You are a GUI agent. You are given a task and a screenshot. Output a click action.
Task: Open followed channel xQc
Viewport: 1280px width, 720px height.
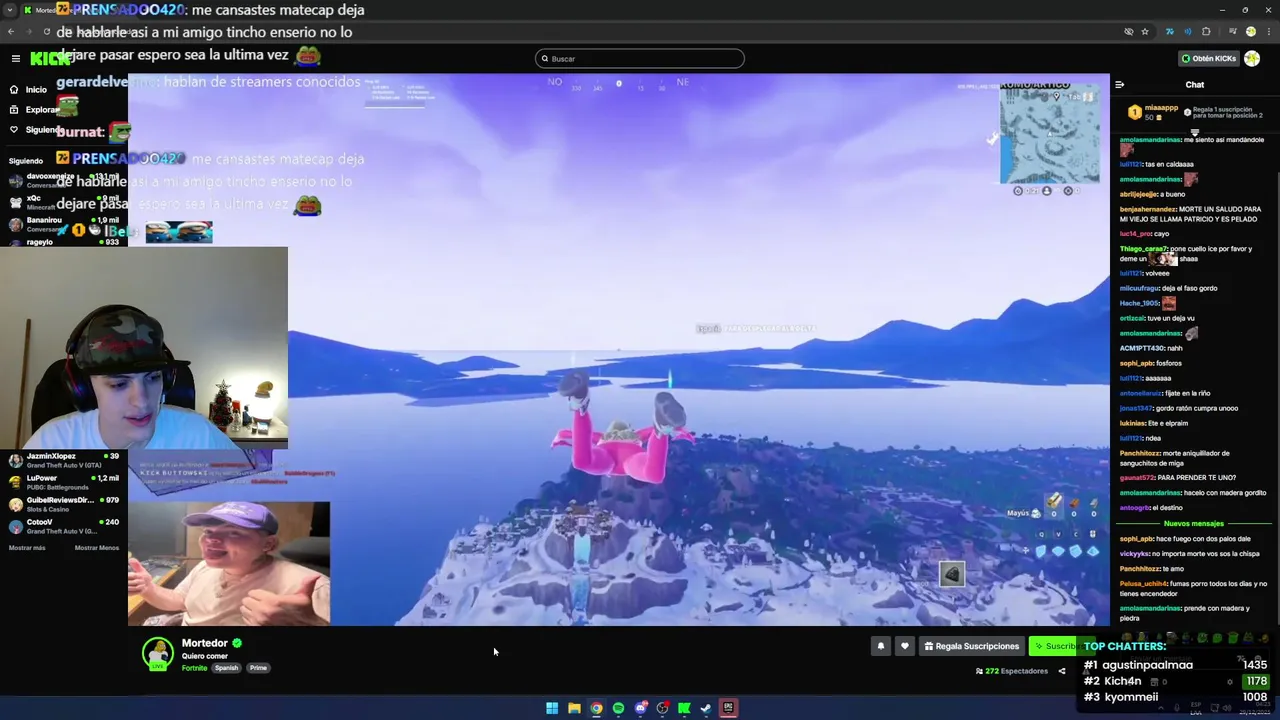[x=64, y=202]
